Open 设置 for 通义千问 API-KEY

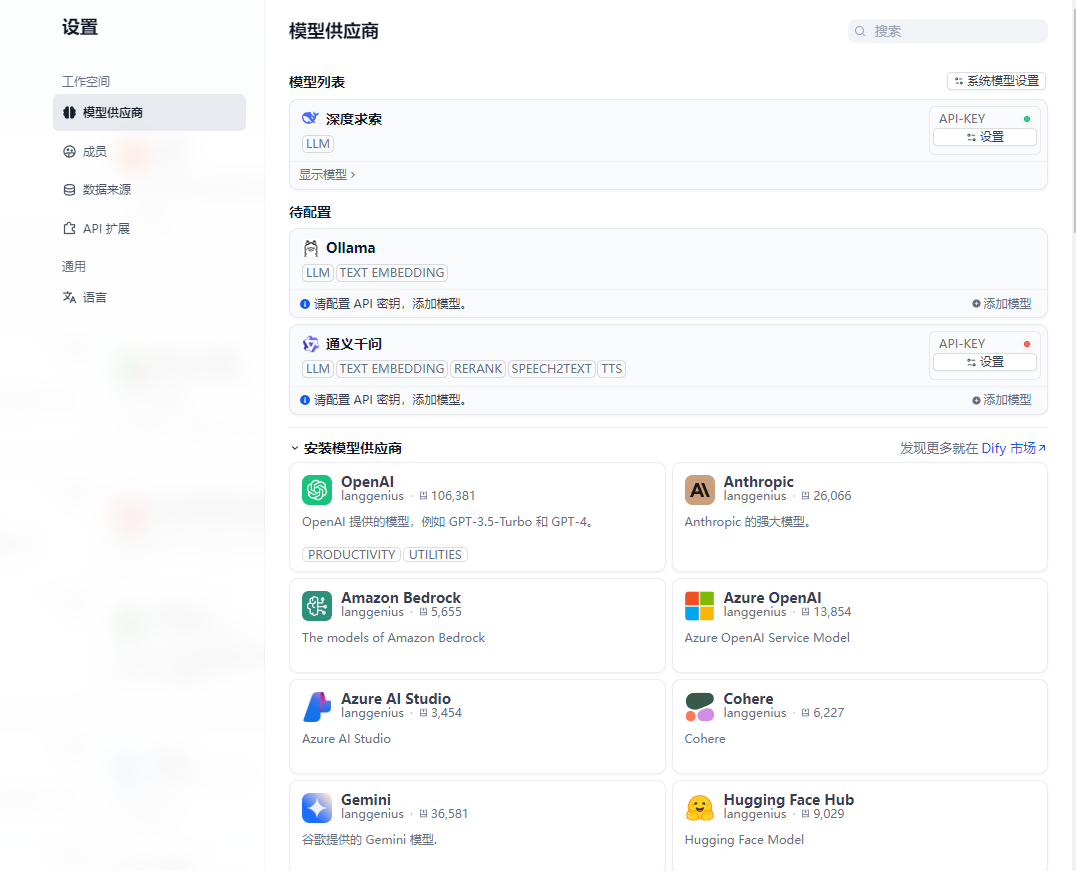[x=985, y=362]
